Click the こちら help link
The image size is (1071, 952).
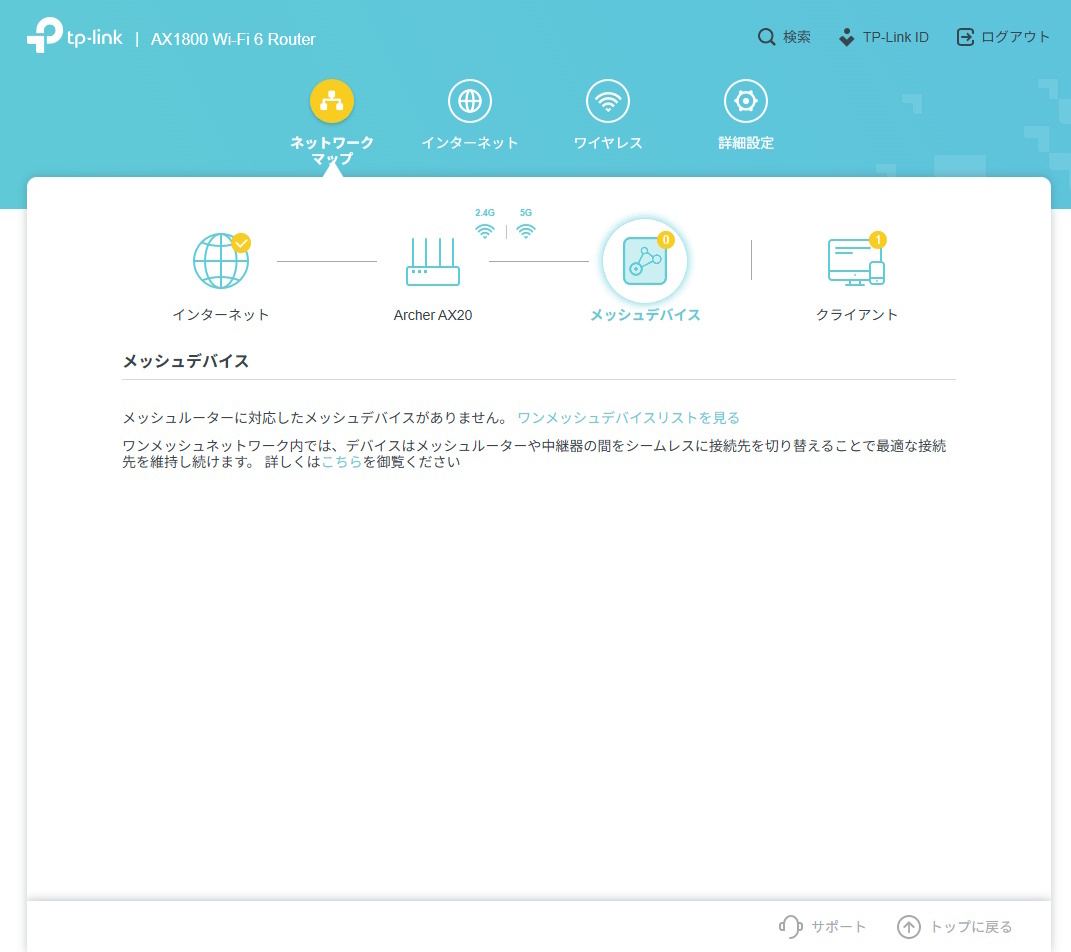click(344, 461)
